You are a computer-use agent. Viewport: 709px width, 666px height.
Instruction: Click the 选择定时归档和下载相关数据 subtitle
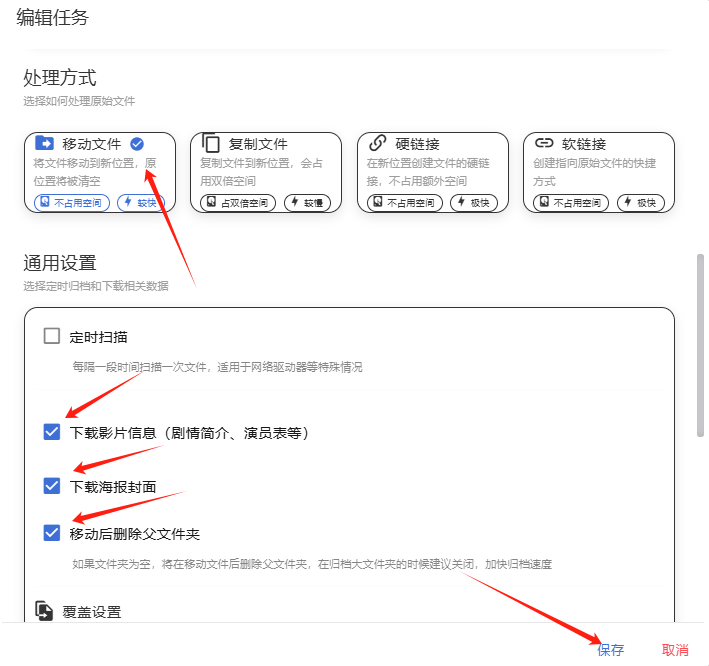(96, 286)
